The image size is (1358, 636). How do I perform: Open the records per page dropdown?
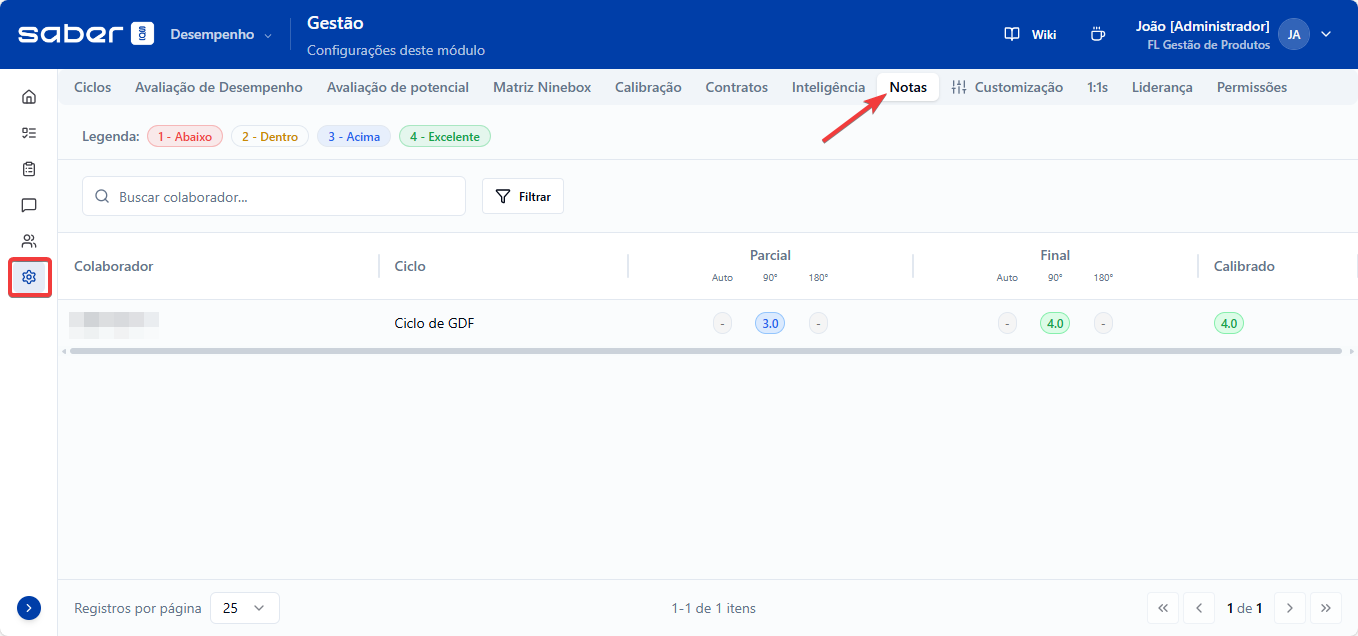244,608
